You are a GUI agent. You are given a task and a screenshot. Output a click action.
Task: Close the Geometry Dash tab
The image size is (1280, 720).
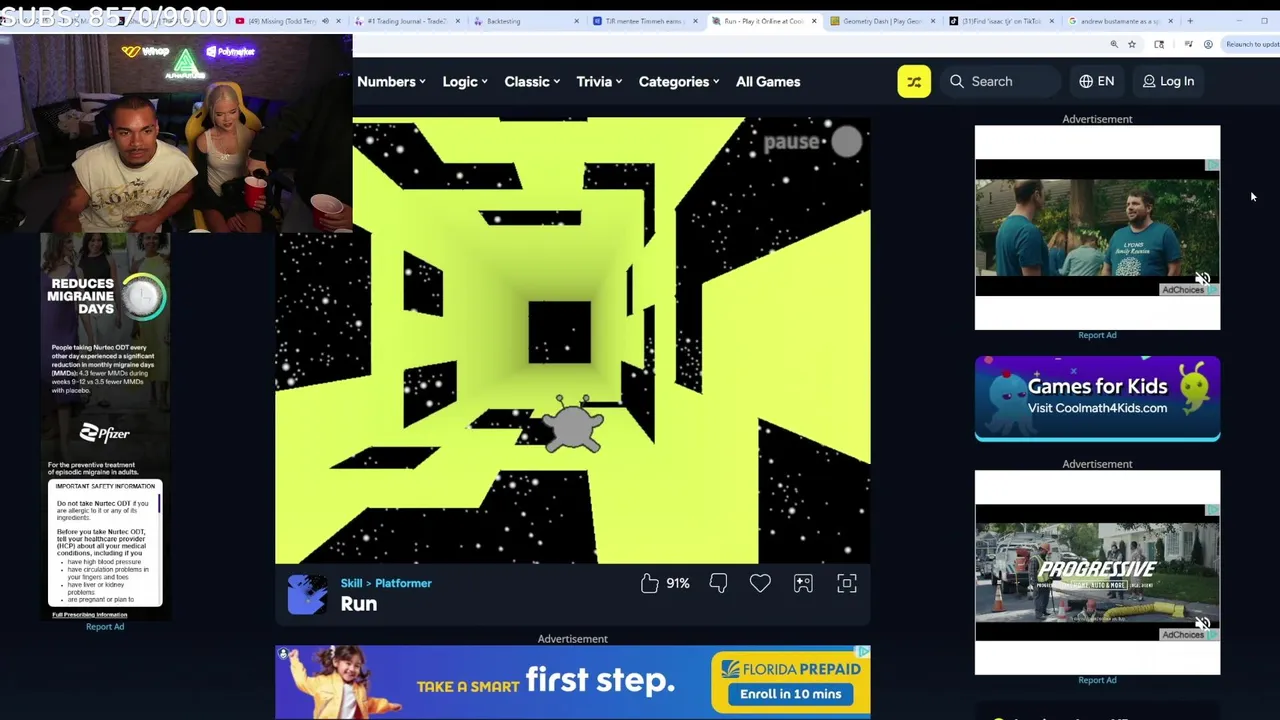933,21
